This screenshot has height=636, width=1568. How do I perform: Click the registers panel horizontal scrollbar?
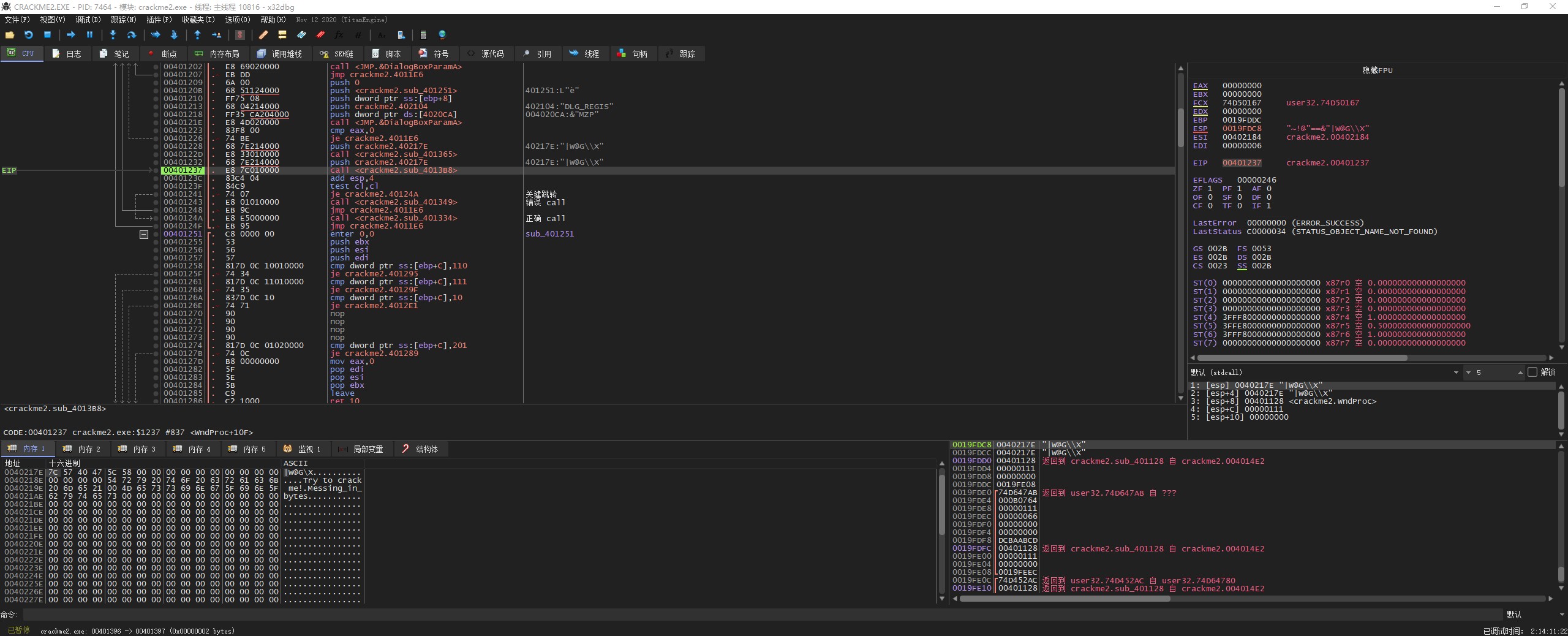(1302, 358)
